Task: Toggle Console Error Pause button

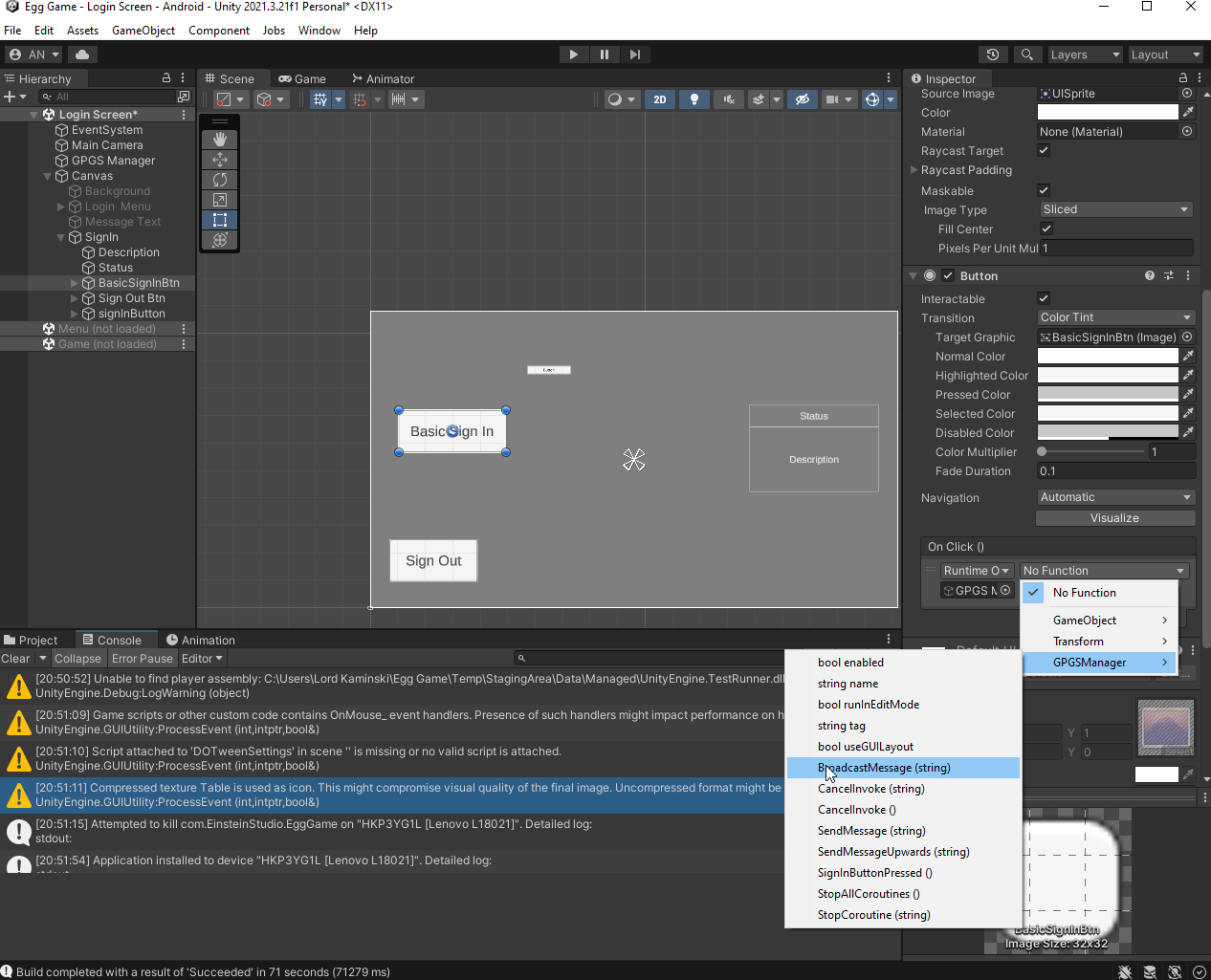Action: [x=143, y=659]
